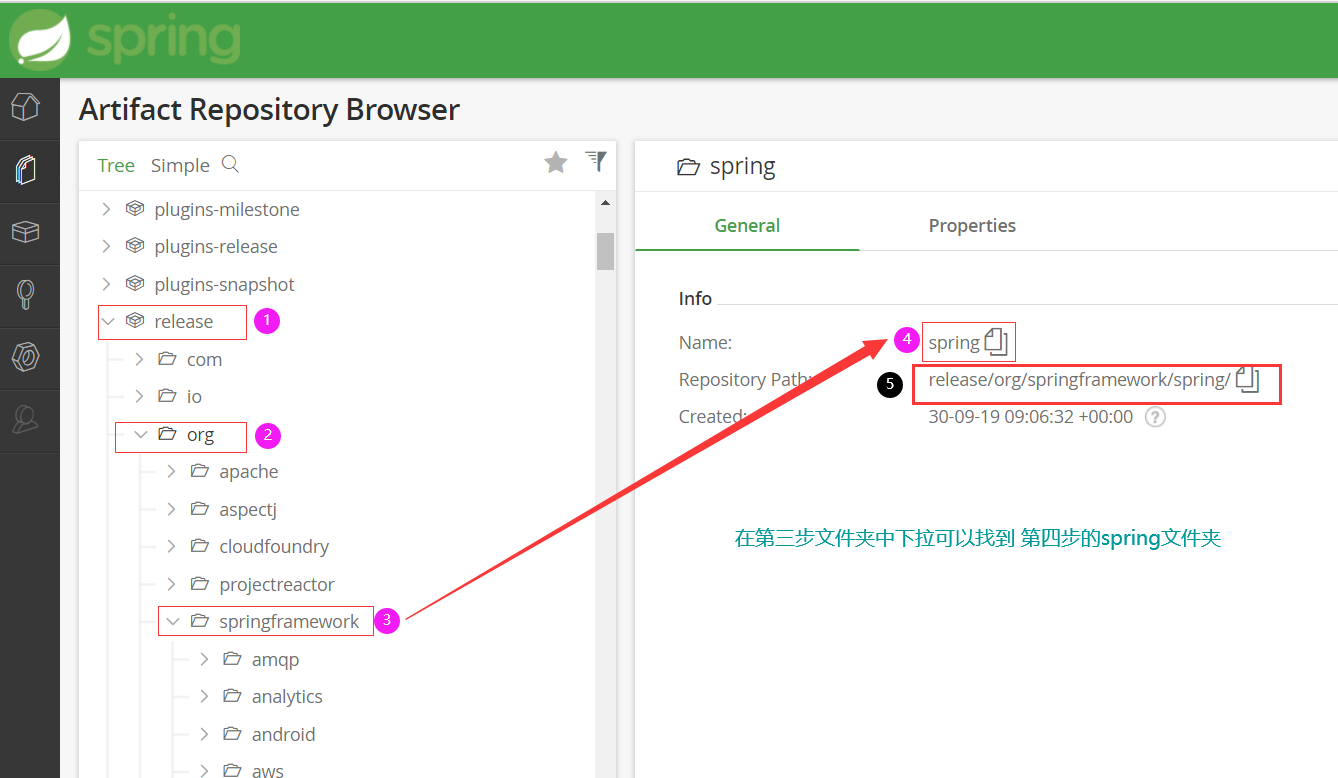Expand the com folder chevron
The image size is (1338, 778).
pos(140,359)
